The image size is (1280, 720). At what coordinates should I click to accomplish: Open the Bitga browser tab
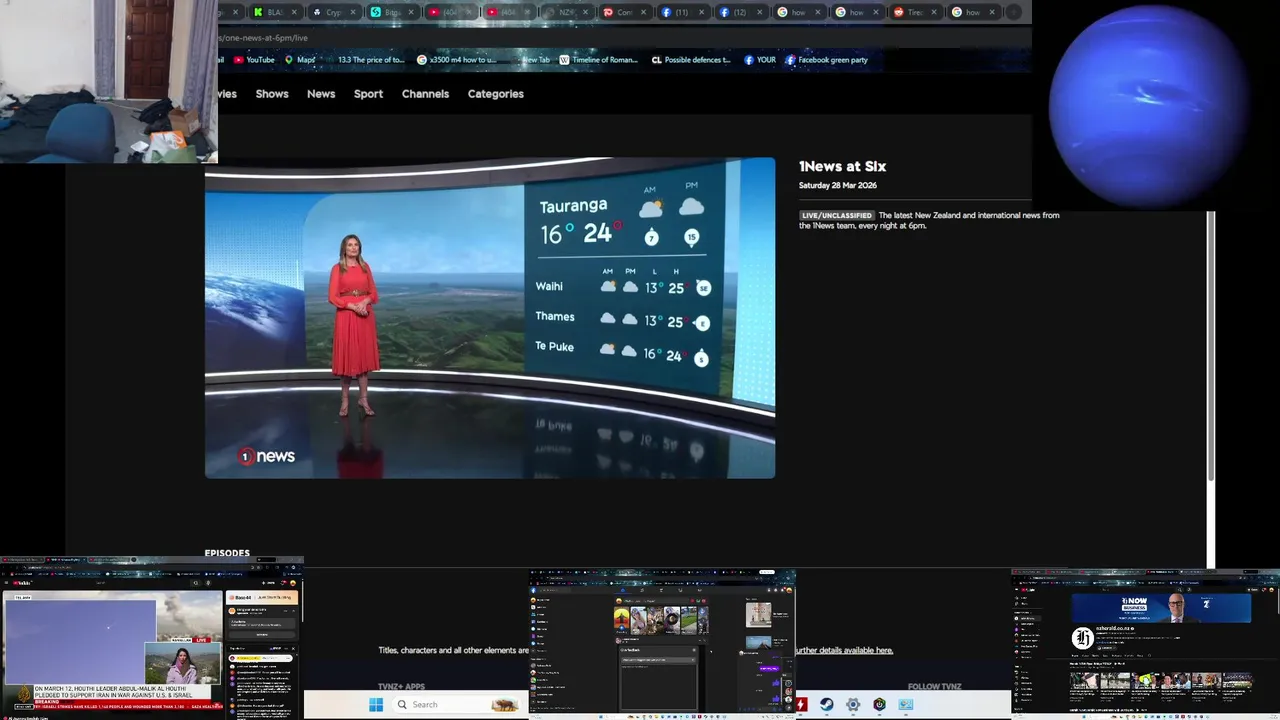(x=391, y=12)
